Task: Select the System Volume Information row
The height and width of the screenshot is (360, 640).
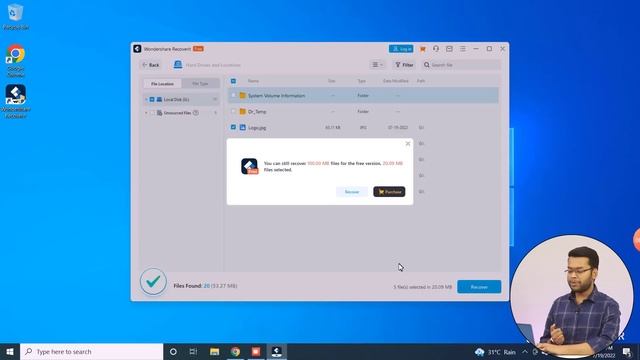Action: pos(363,95)
